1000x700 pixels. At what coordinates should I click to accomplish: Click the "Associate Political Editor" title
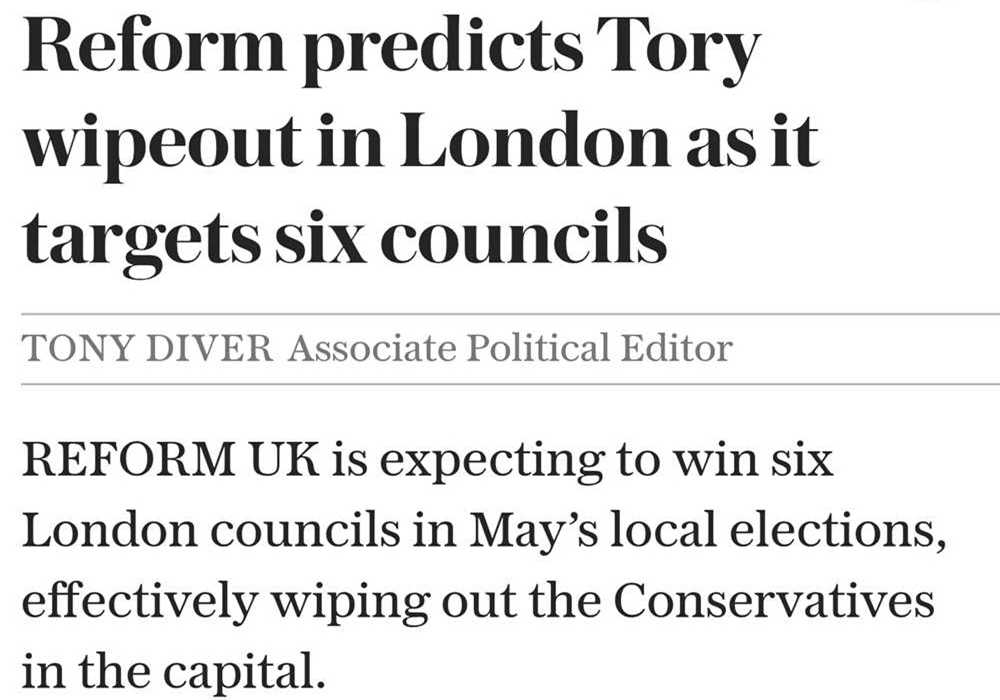click(x=510, y=349)
